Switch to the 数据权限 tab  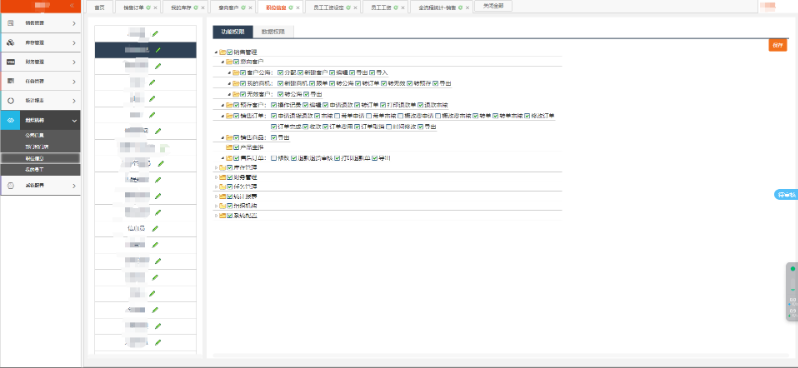click(273, 32)
